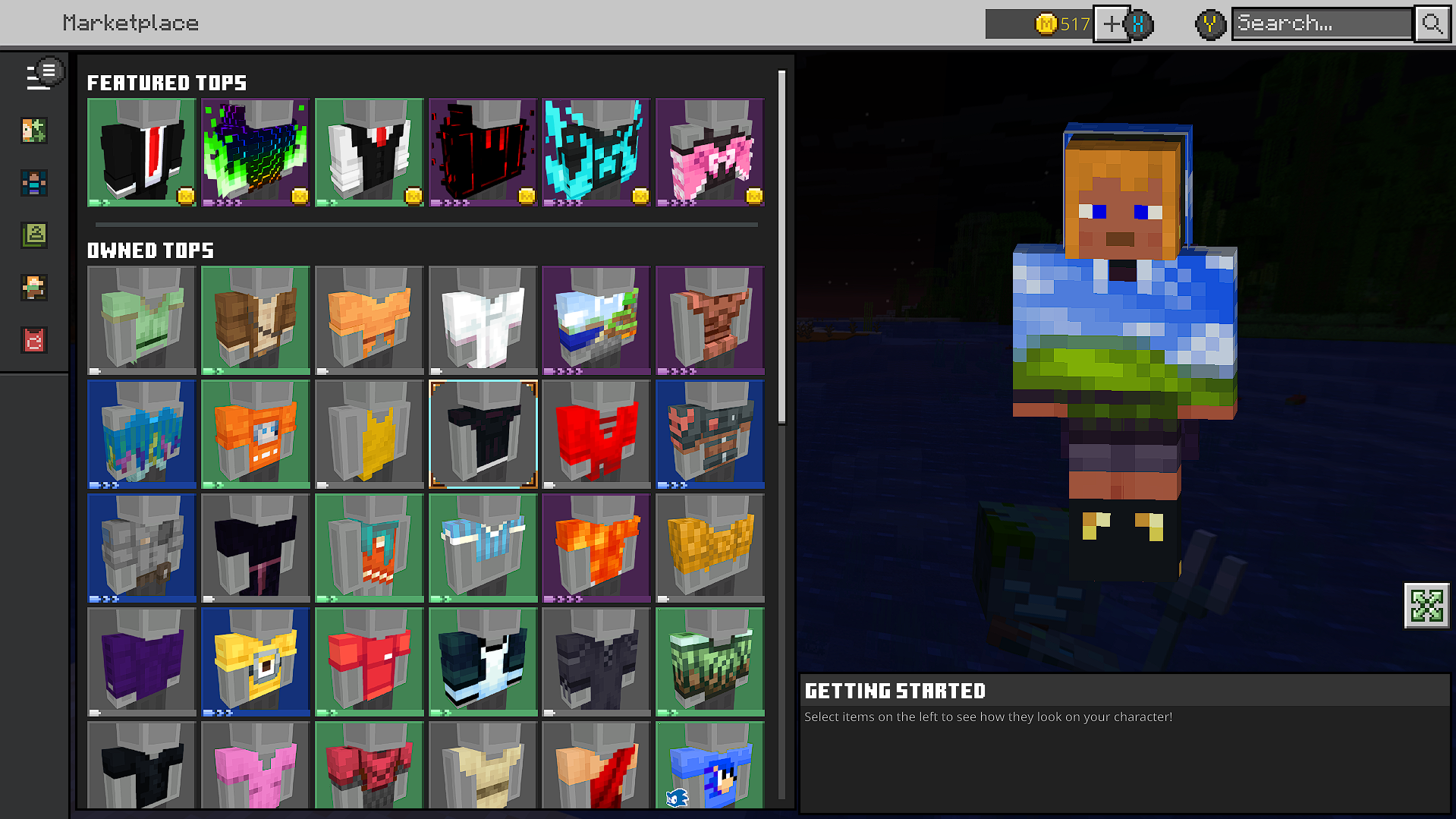Select featured cyan flame top
This screenshot has height=819, width=1456.
[596, 153]
